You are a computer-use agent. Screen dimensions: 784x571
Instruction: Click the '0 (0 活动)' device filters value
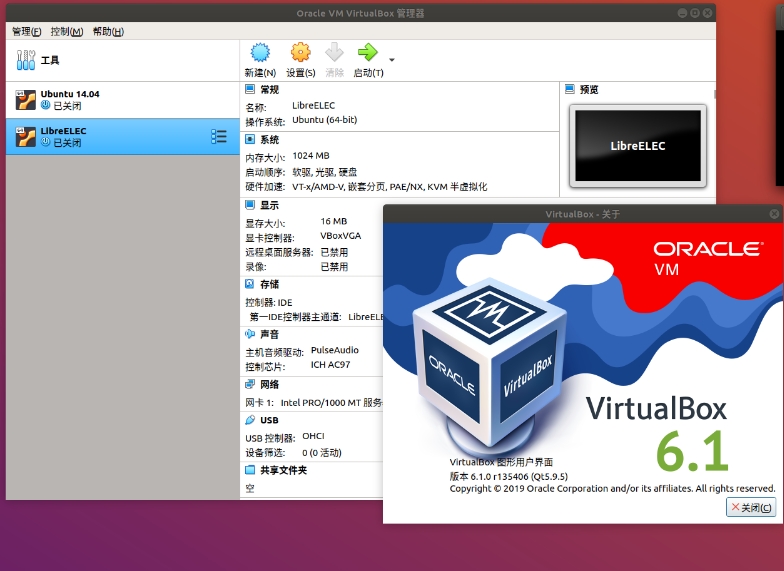322,452
